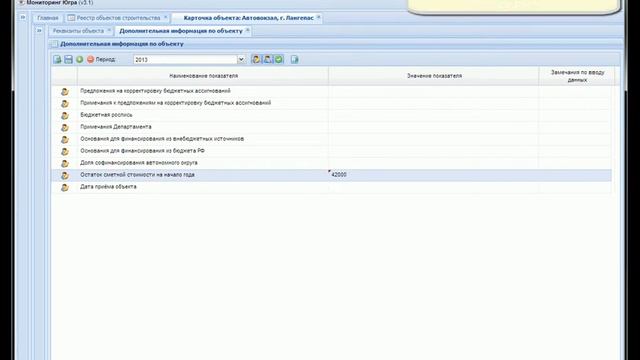Select 'Основания для финансирования из внебюджетных источников'
This screenshot has height=360, width=640.
(x=162, y=139)
